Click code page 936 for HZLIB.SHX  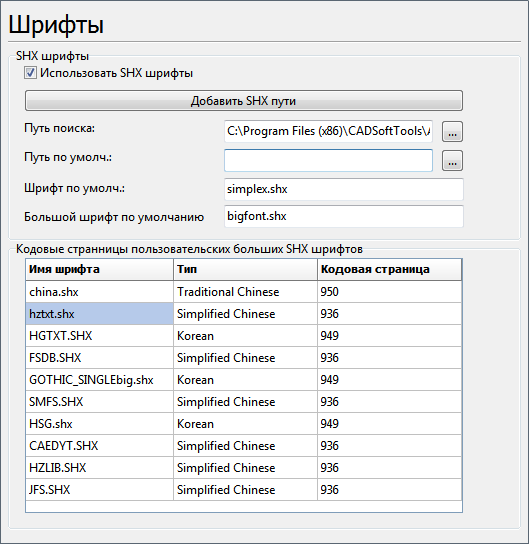390,468
